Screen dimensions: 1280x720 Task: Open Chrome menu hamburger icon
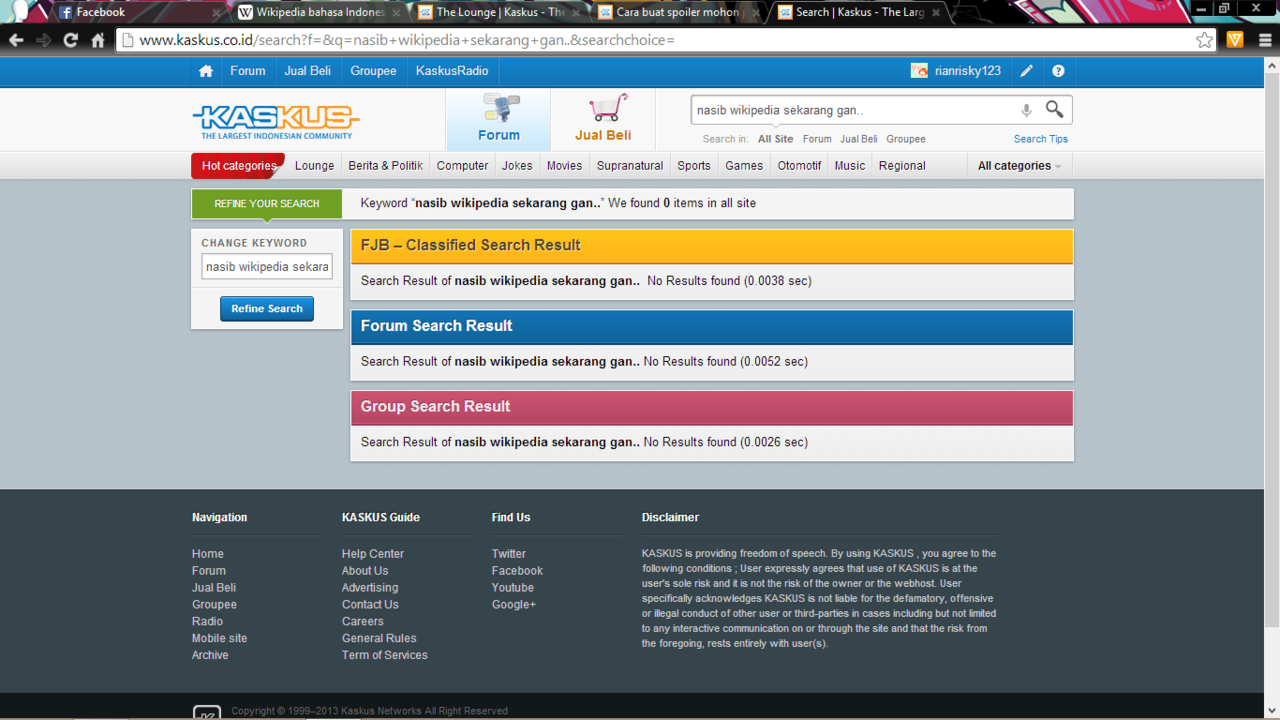pos(1265,40)
